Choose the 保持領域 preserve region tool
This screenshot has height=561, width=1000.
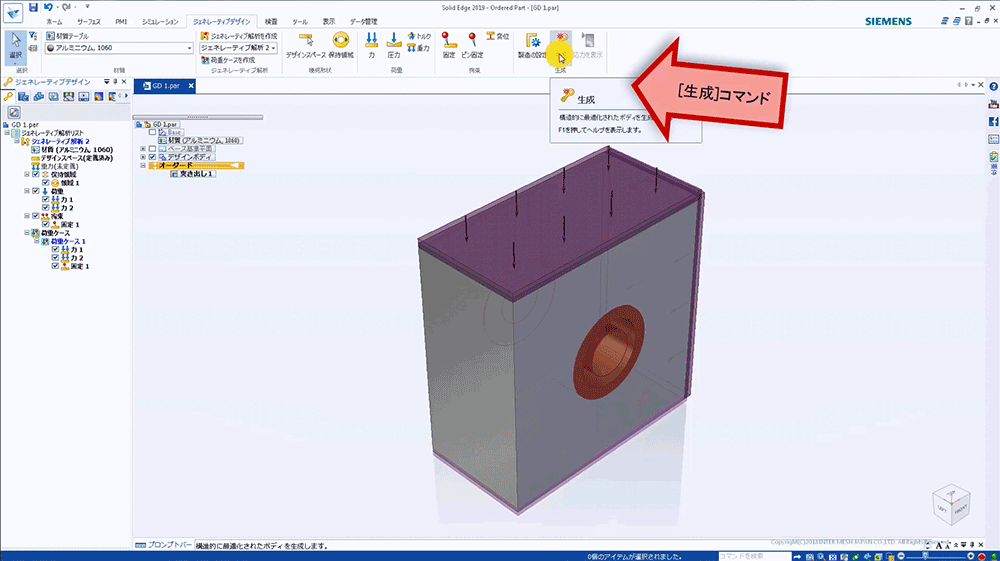point(341,46)
